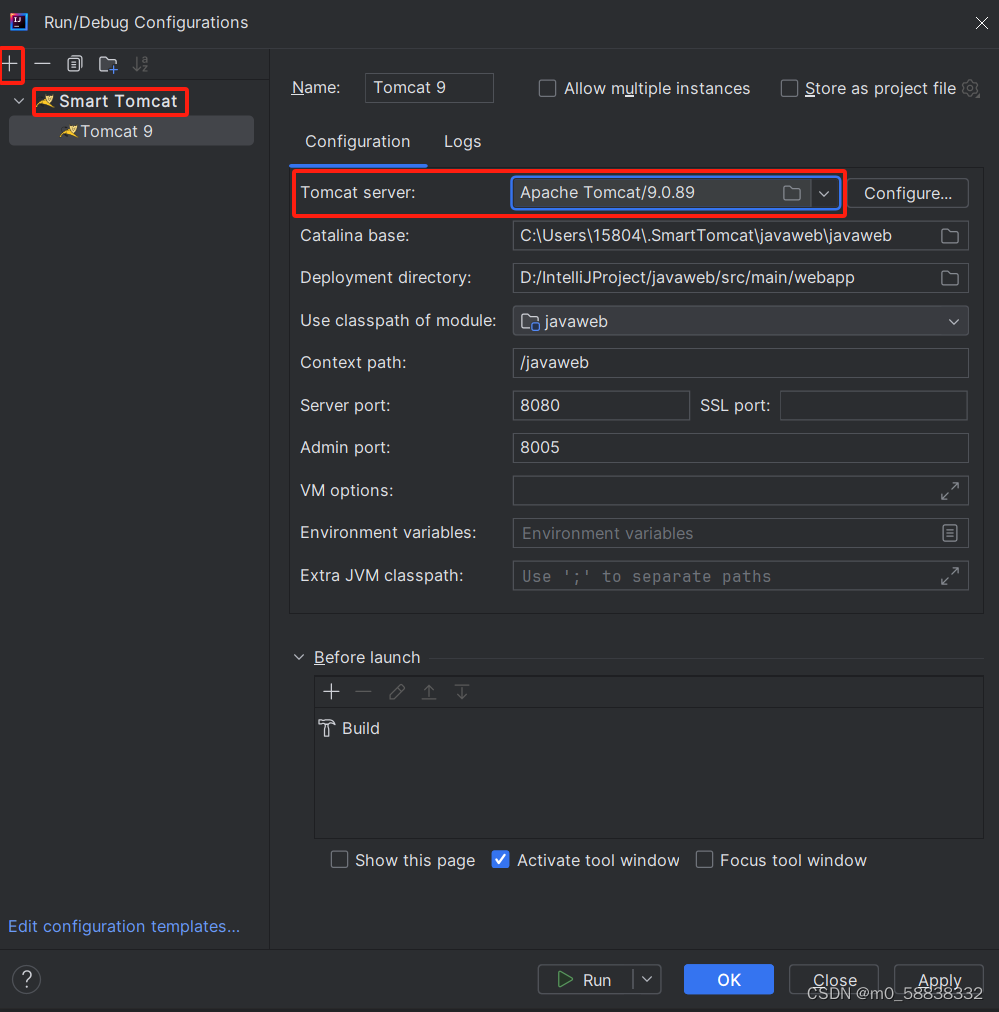Open the Tomcat server dropdown

tap(824, 192)
